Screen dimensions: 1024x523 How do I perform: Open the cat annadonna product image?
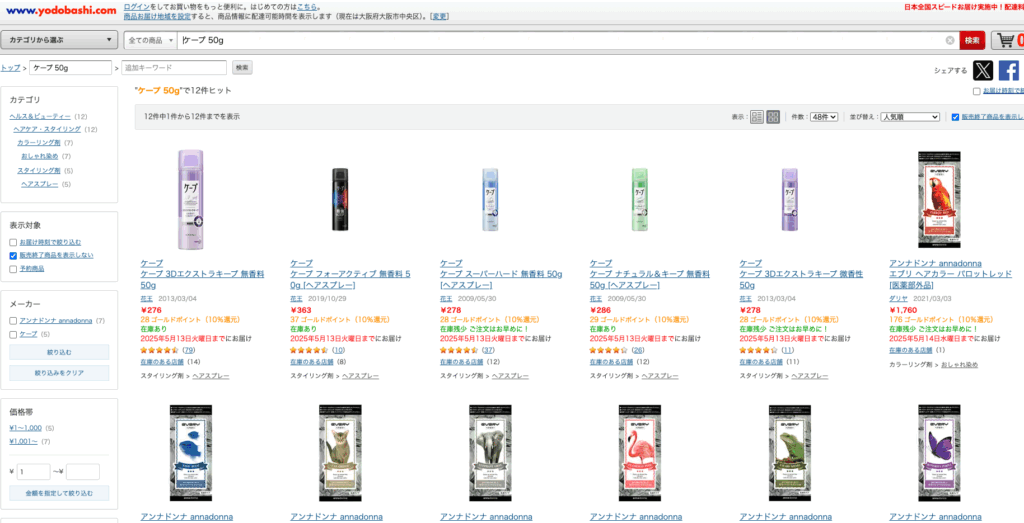pos(340,454)
